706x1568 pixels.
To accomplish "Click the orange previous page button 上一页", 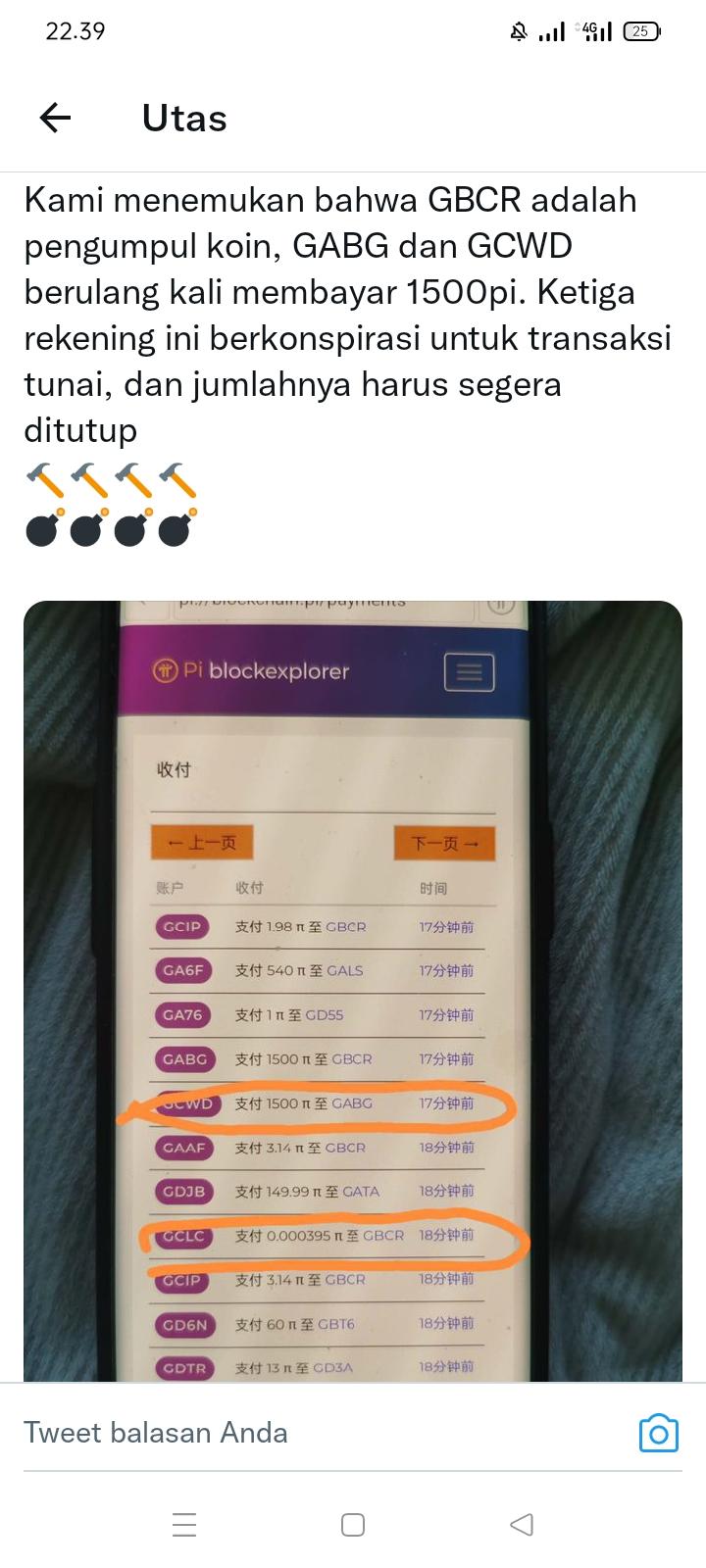I will (202, 843).
